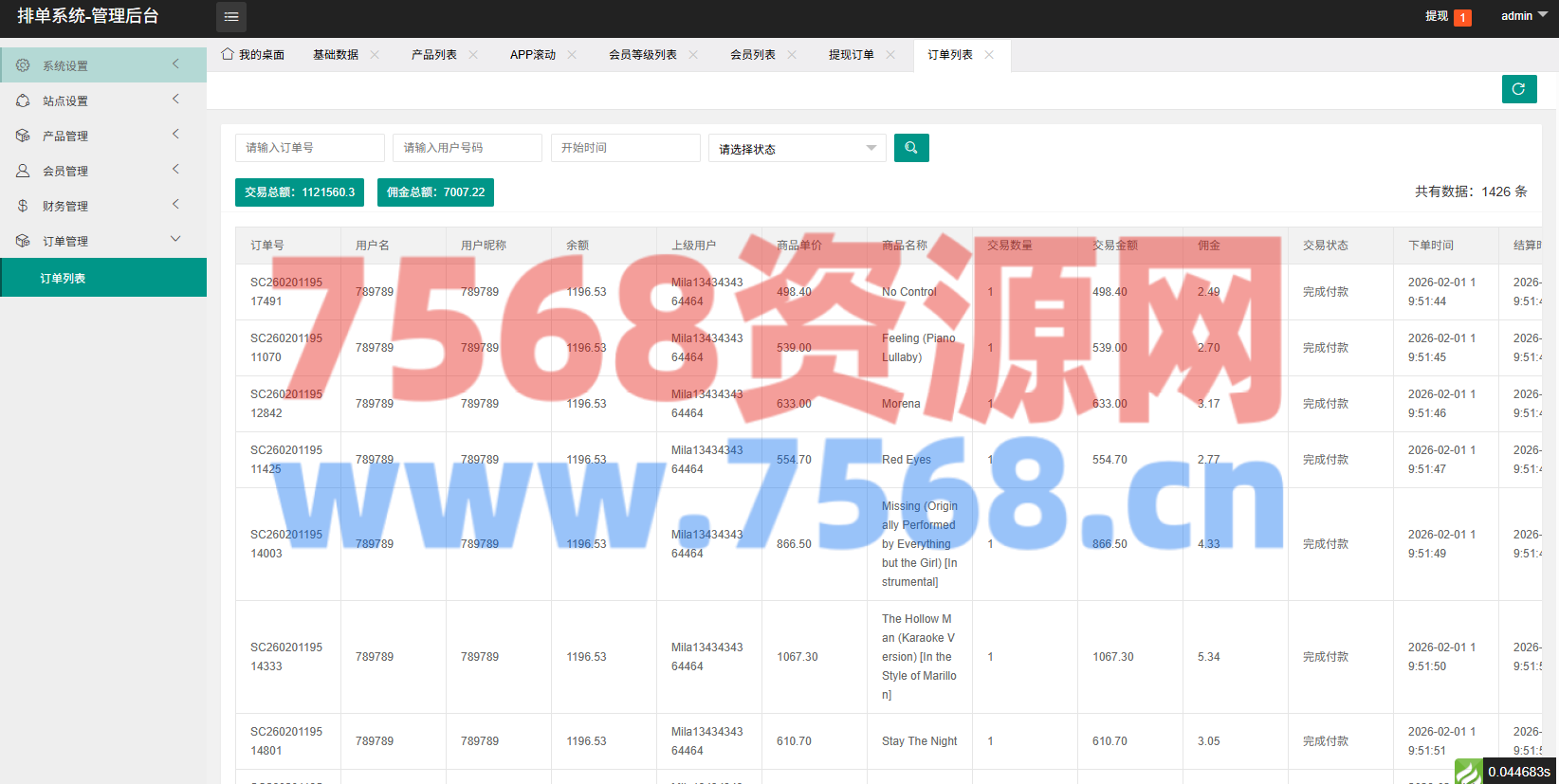The image size is (1559, 784).
Task: Close the 产品列表 tab
Action: coord(473,55)
